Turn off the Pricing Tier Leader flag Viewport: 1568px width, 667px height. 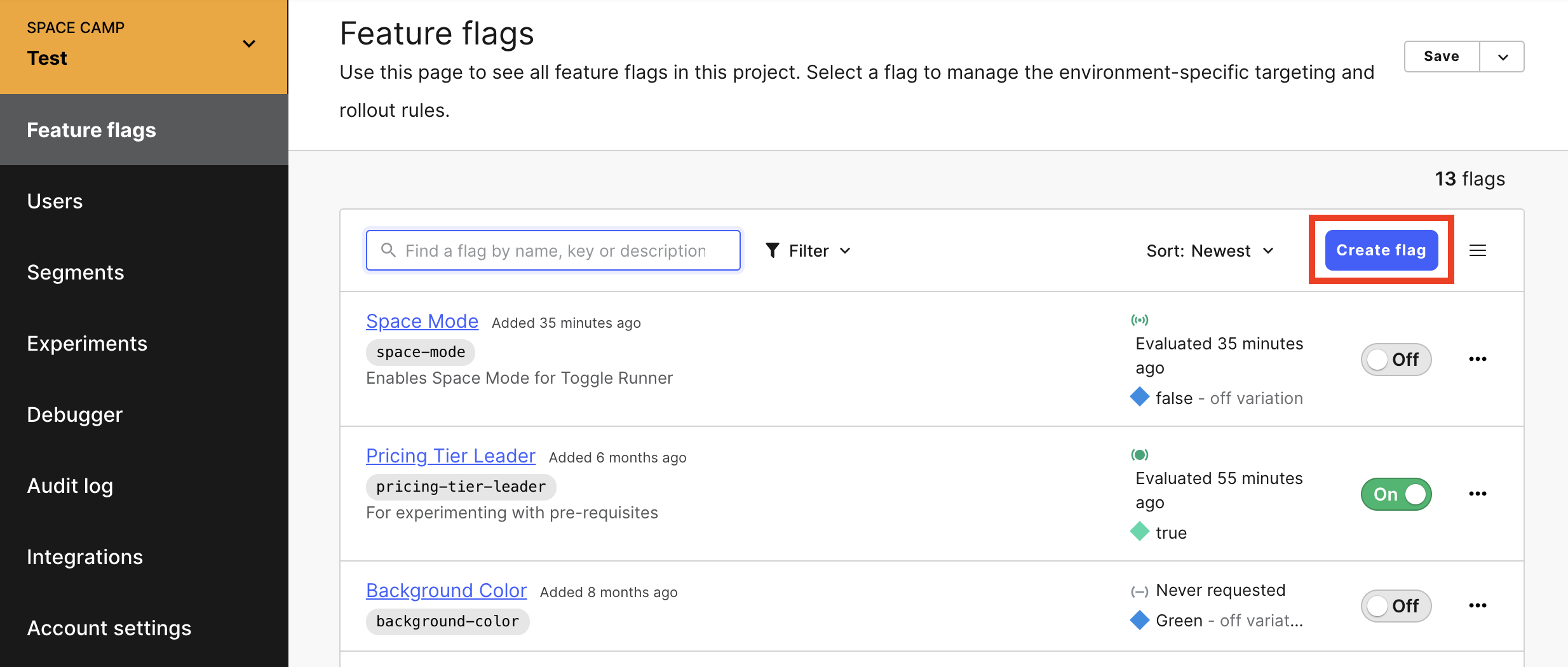(x=1396, y=494)
